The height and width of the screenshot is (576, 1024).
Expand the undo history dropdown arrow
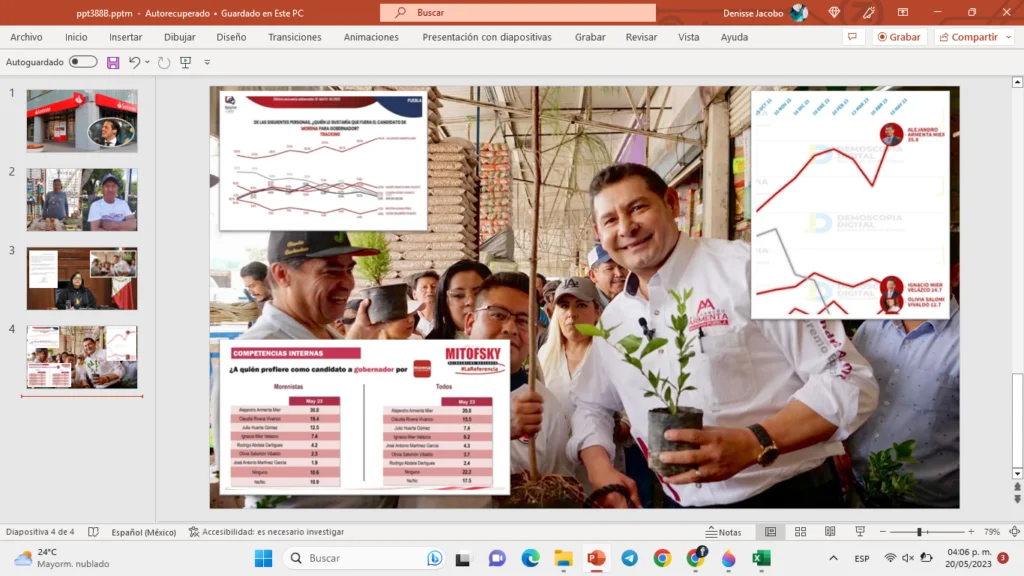point(147,62)
